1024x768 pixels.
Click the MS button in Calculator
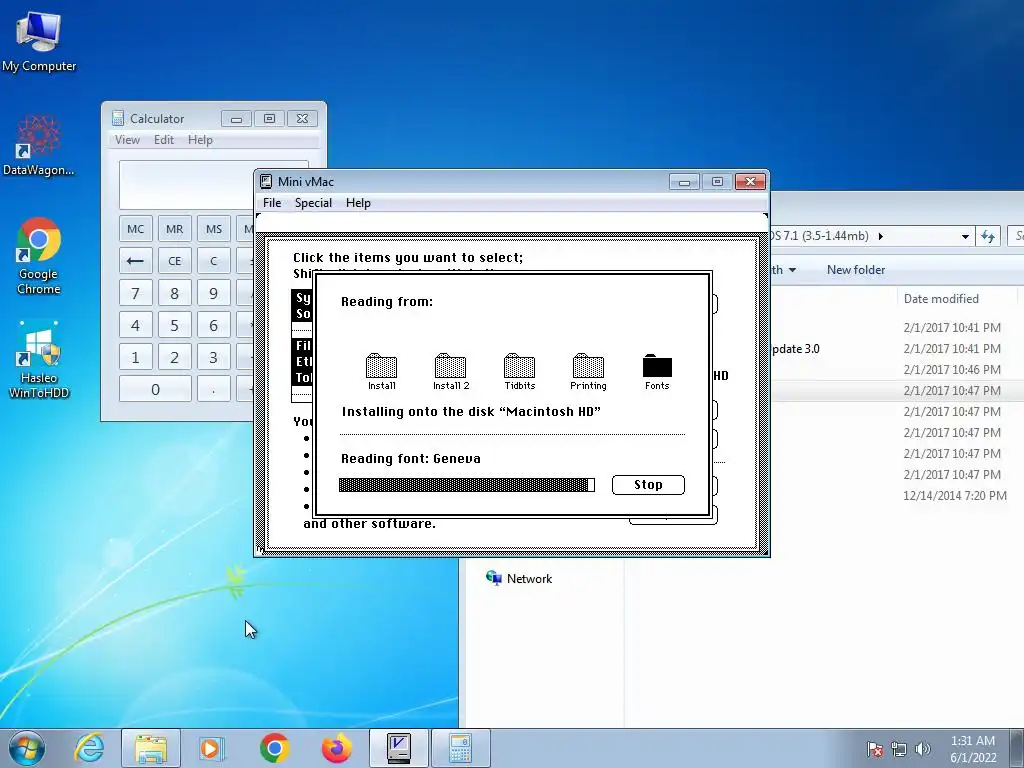point(214,229)
